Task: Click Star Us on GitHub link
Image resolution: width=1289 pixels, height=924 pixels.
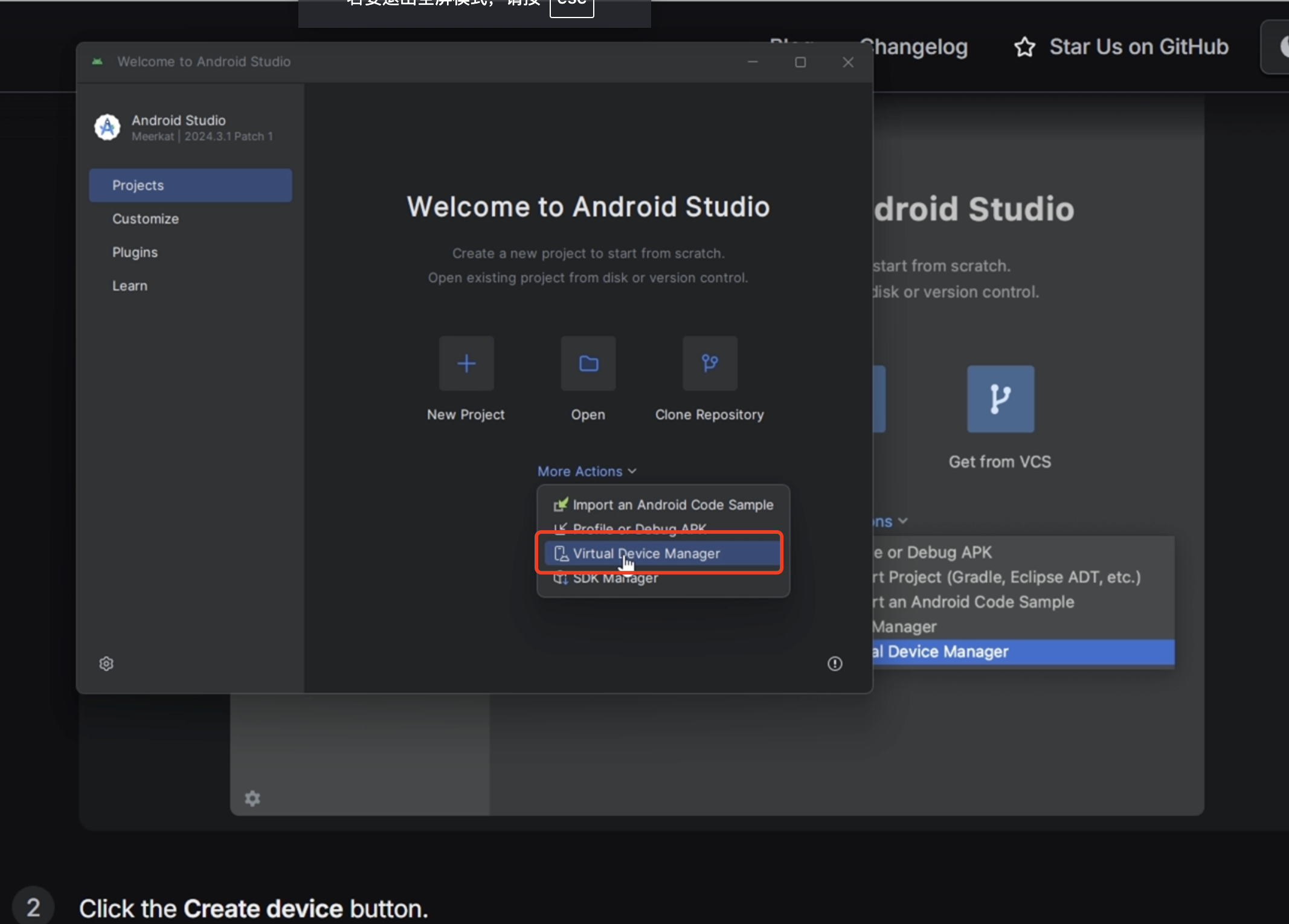Action: (x=1138, y=47)
